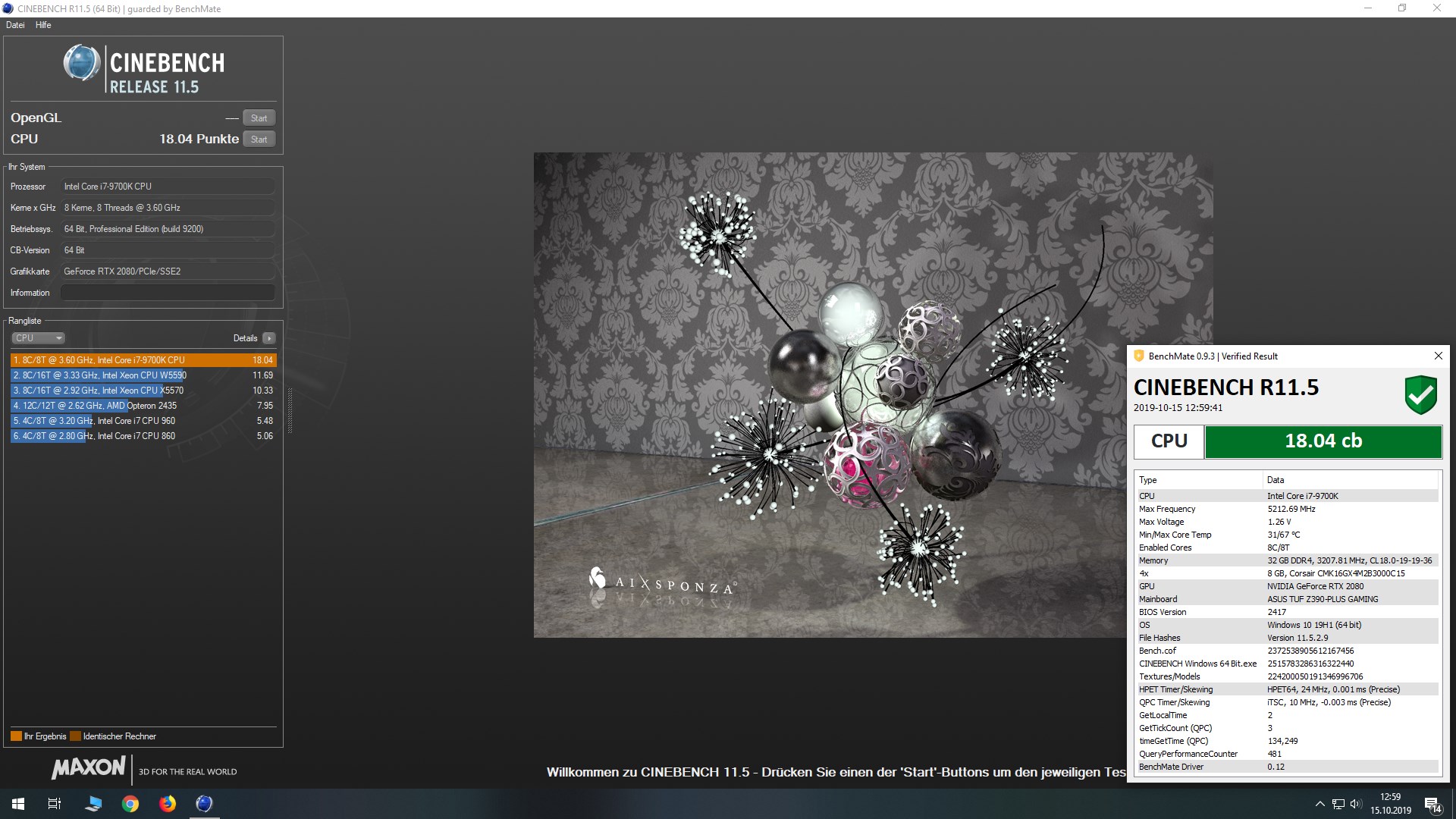This screenshot has width=1456, height=819.
Task: Select the i7-9700K ranking row
Action: (x=143, y=360)
